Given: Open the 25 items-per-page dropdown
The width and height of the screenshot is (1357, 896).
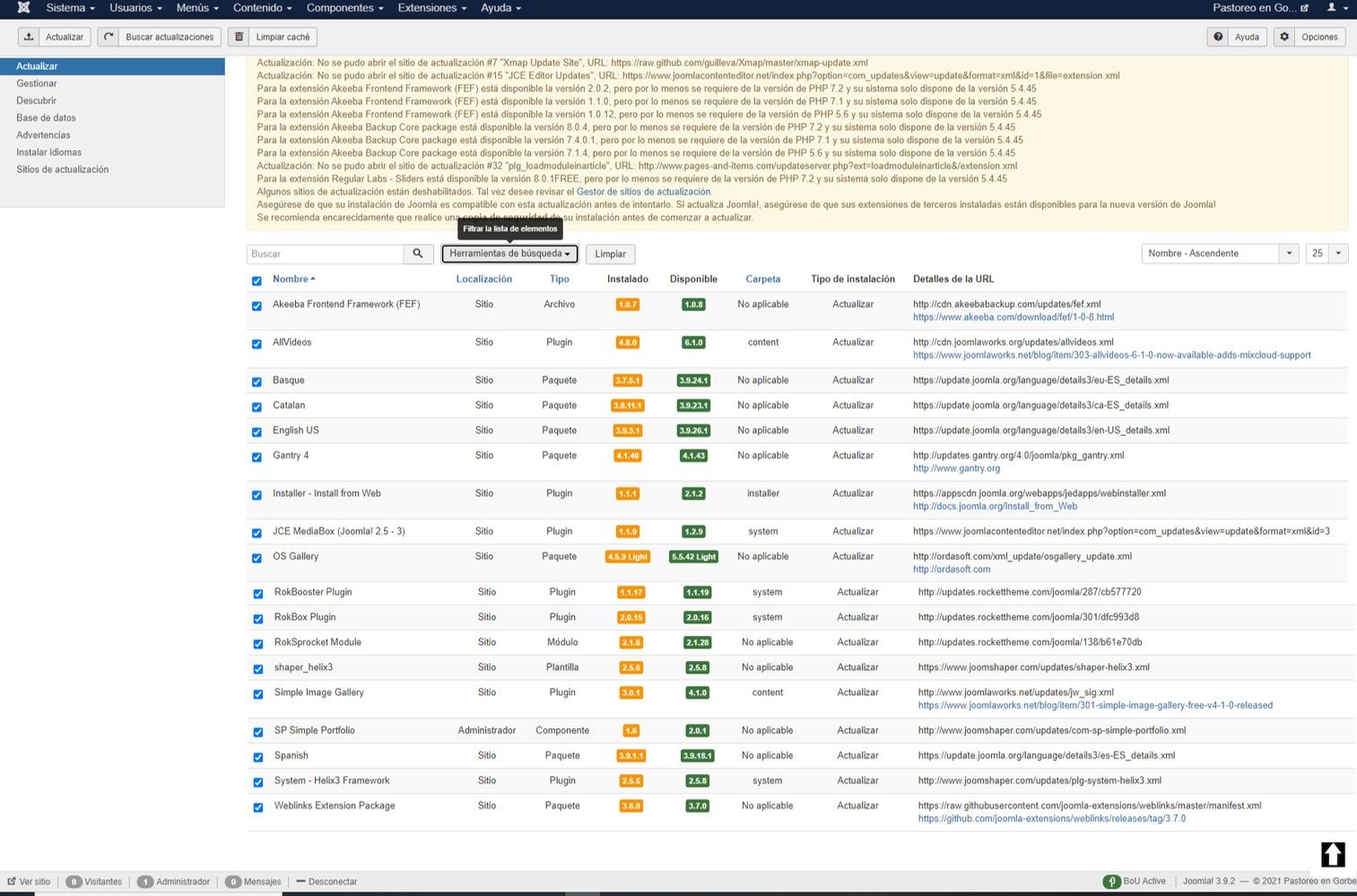Looking at the screenshot, I should coord(1327,253).
